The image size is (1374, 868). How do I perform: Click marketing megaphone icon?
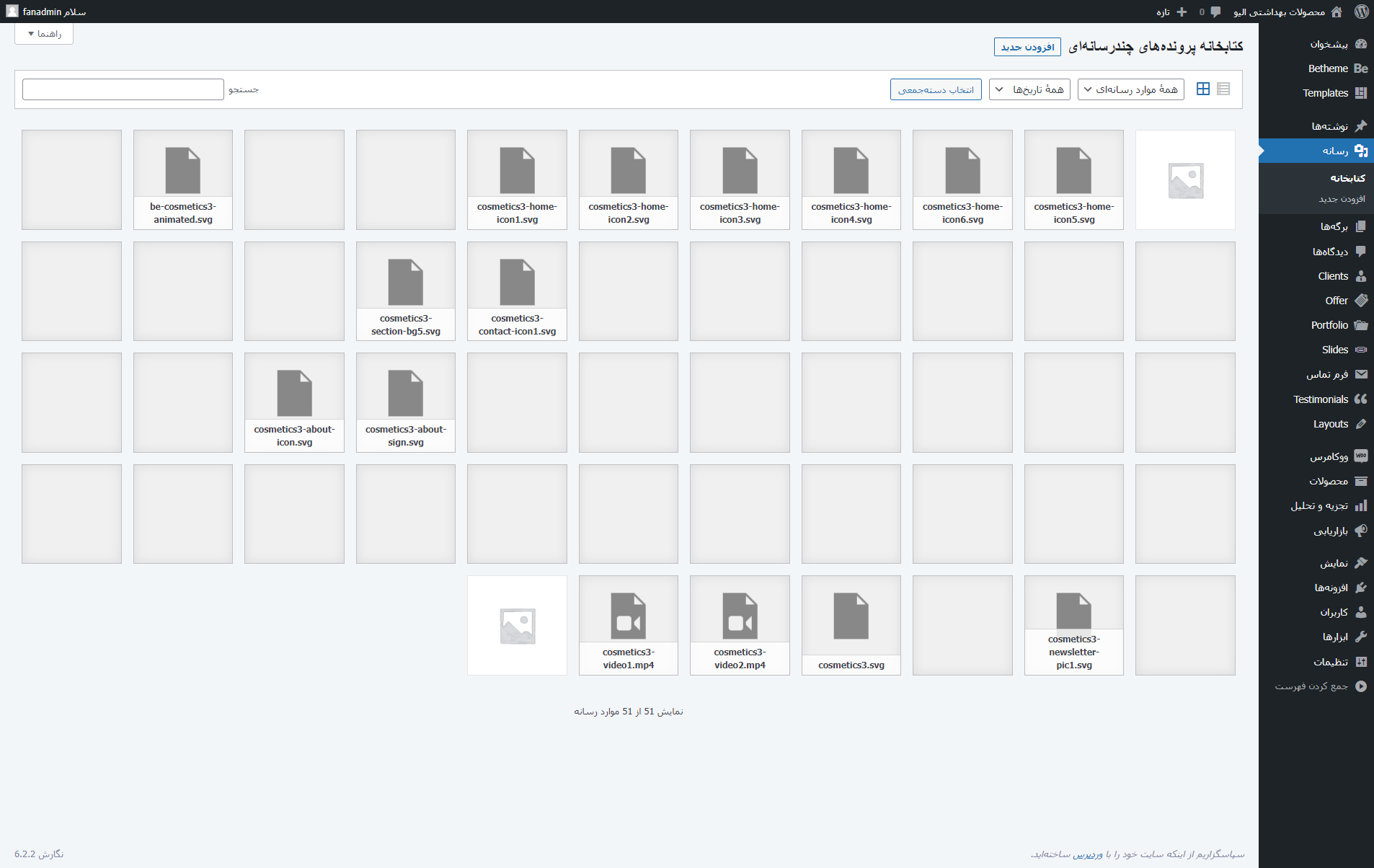pos(1361,531)
